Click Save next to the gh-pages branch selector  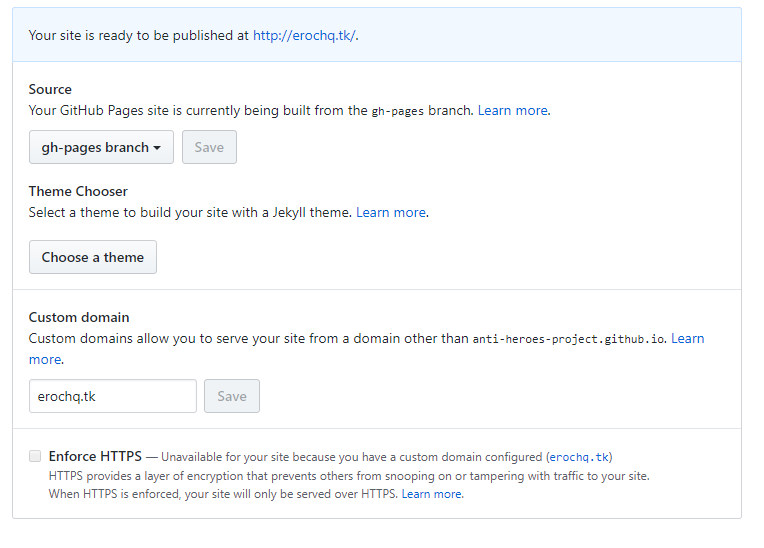point(210,147)
